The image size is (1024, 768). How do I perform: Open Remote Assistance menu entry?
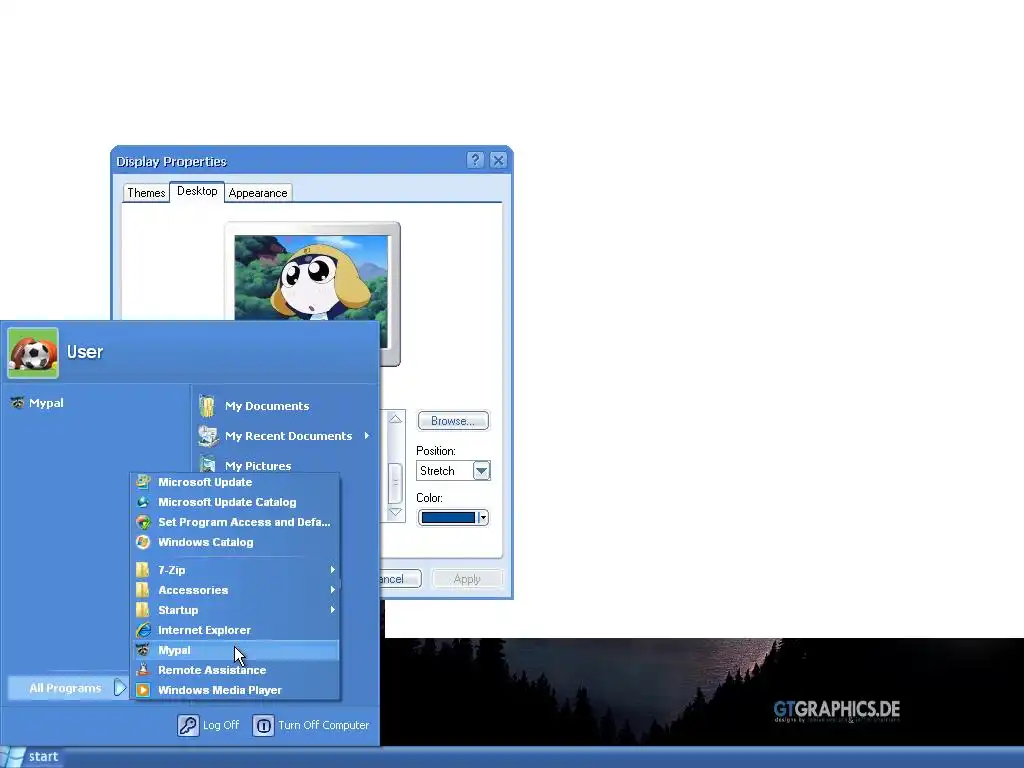[235, 670]
